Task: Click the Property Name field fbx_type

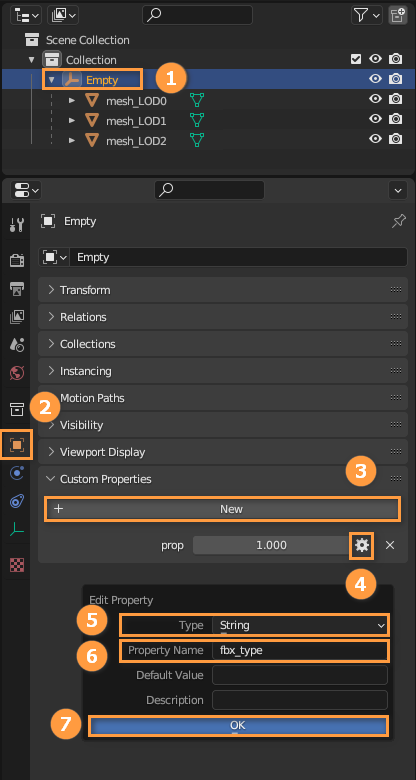Action: pos(300,650)
